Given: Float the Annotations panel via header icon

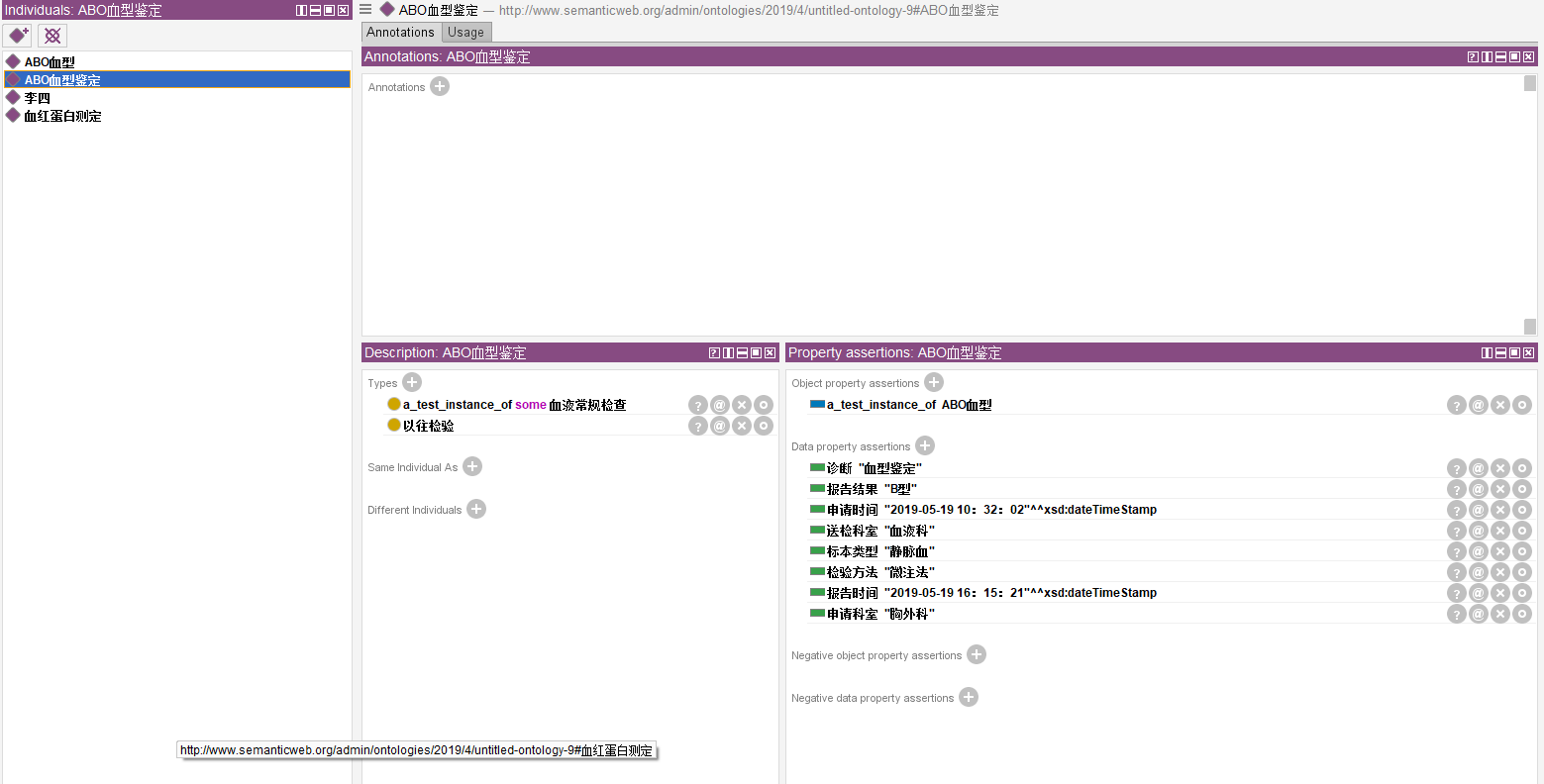Looking at the screenshot, I should 1514,56.
